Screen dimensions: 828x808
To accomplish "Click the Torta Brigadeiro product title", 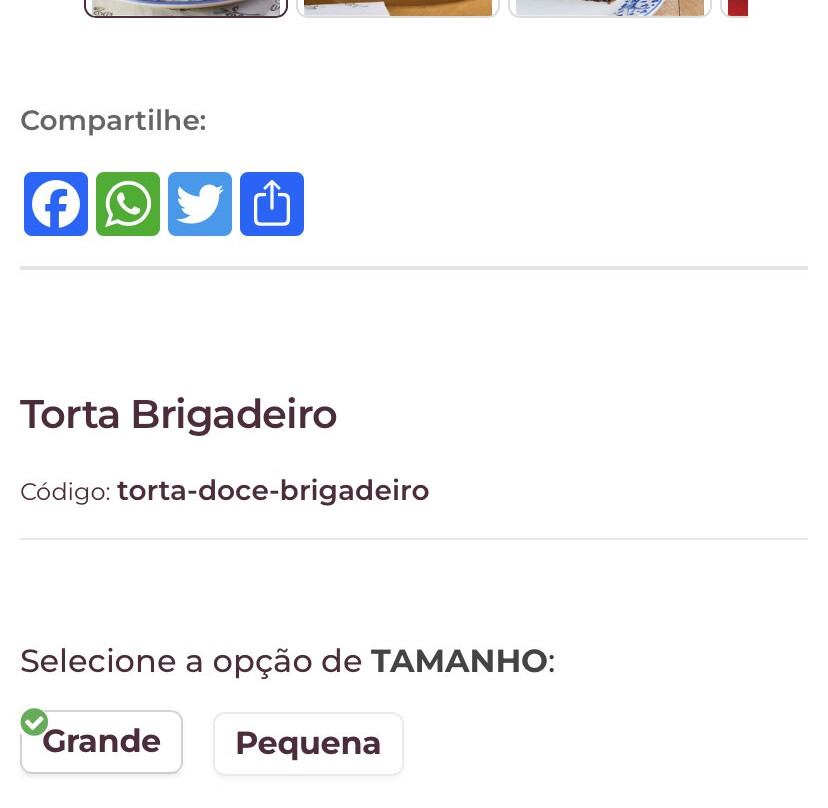I will coord(178,414).
